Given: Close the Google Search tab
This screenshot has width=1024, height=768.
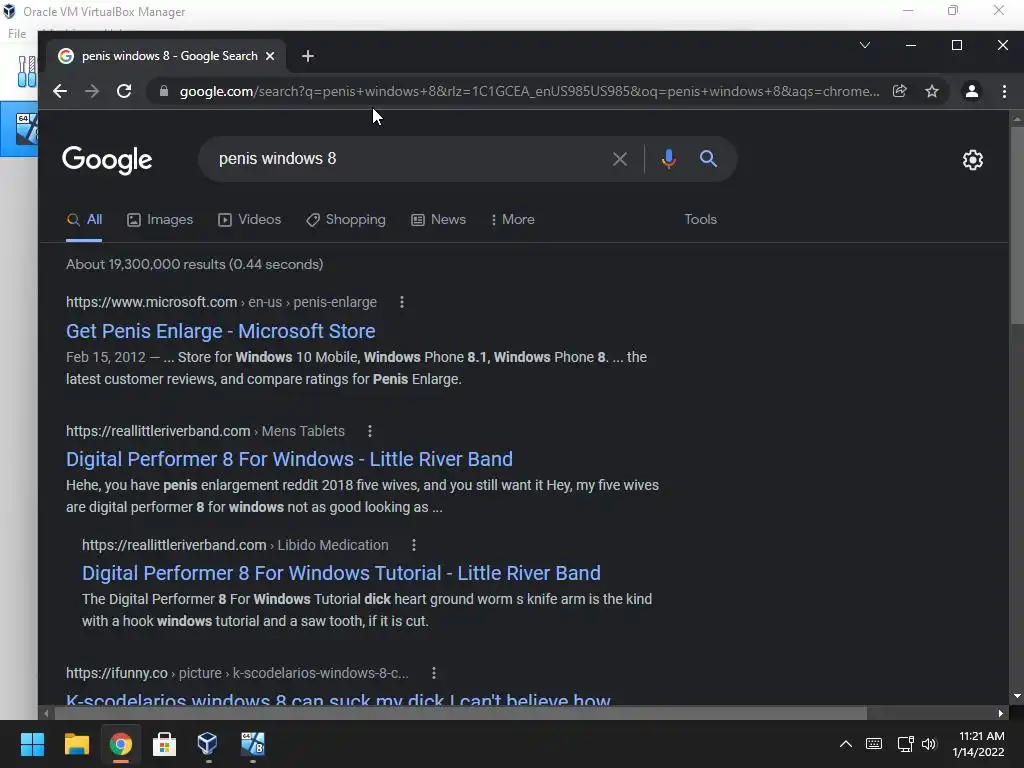Looking at the screenshot, I should pos(270,56).
